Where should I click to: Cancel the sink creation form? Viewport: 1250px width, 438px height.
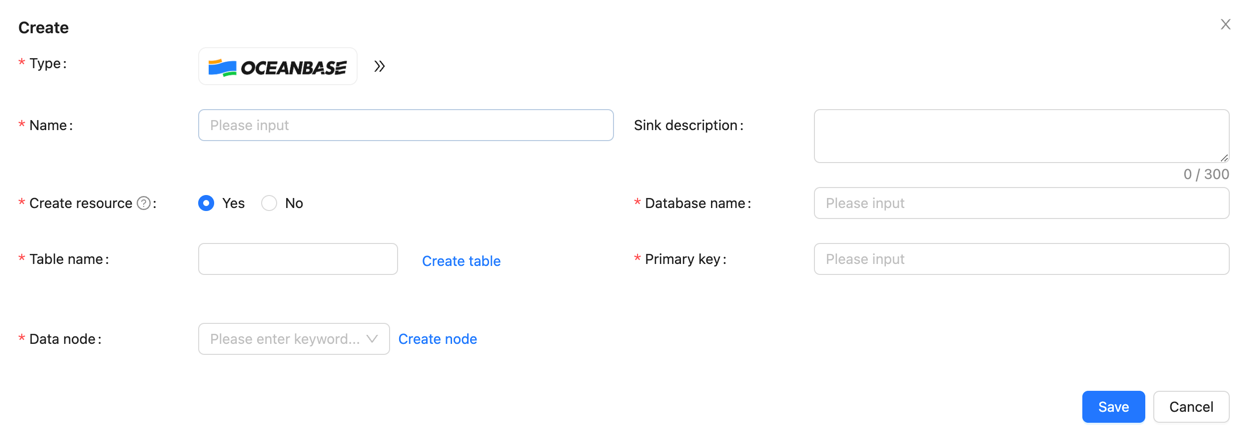[1190, 407]
